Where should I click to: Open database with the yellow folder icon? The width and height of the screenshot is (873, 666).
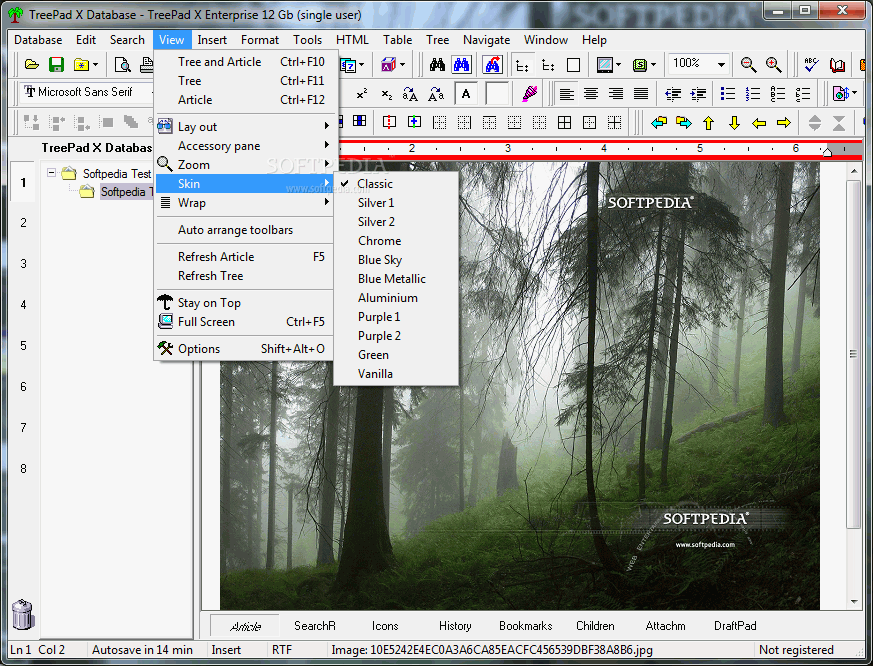(x=32, y=65)
